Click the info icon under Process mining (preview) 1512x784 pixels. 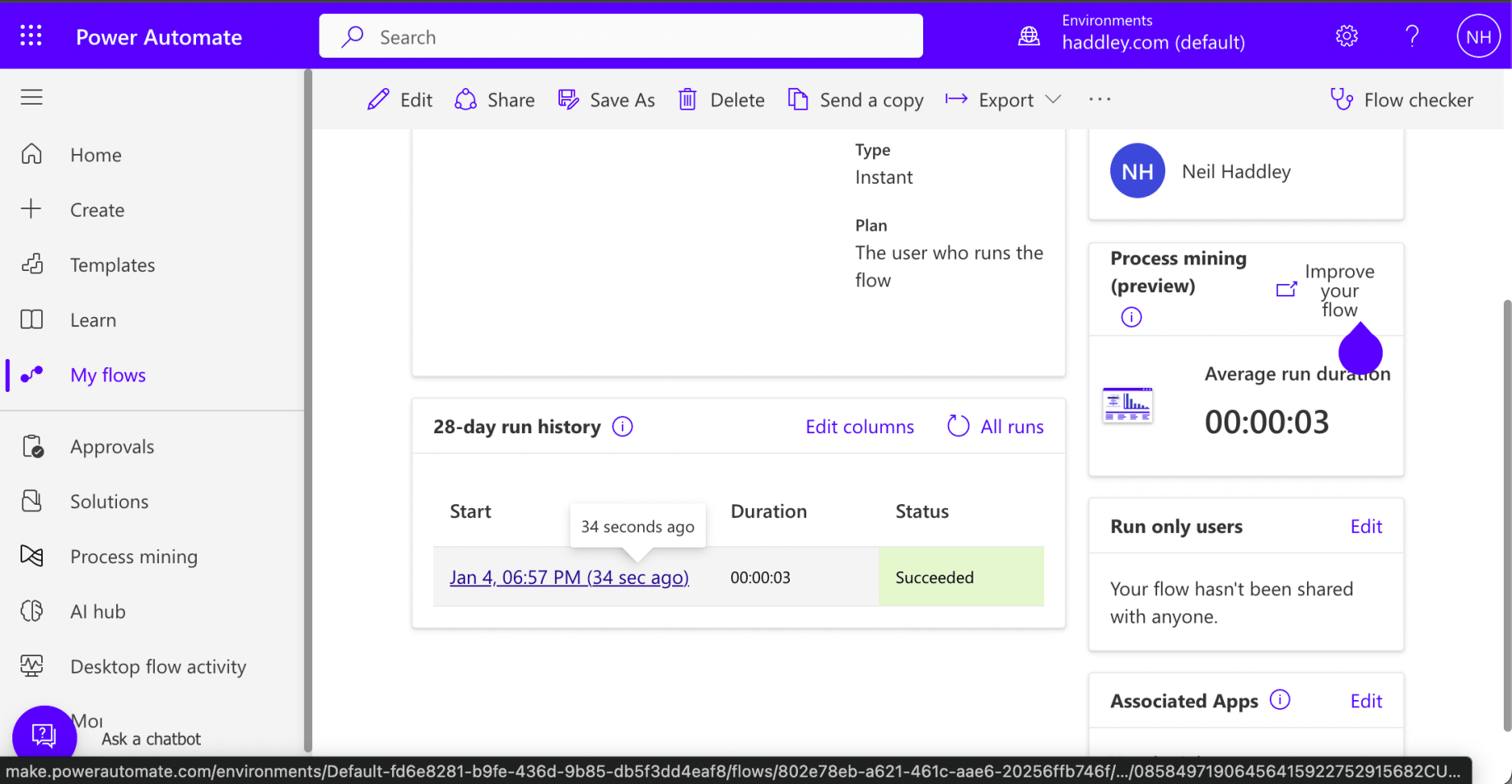(1132, 317)
